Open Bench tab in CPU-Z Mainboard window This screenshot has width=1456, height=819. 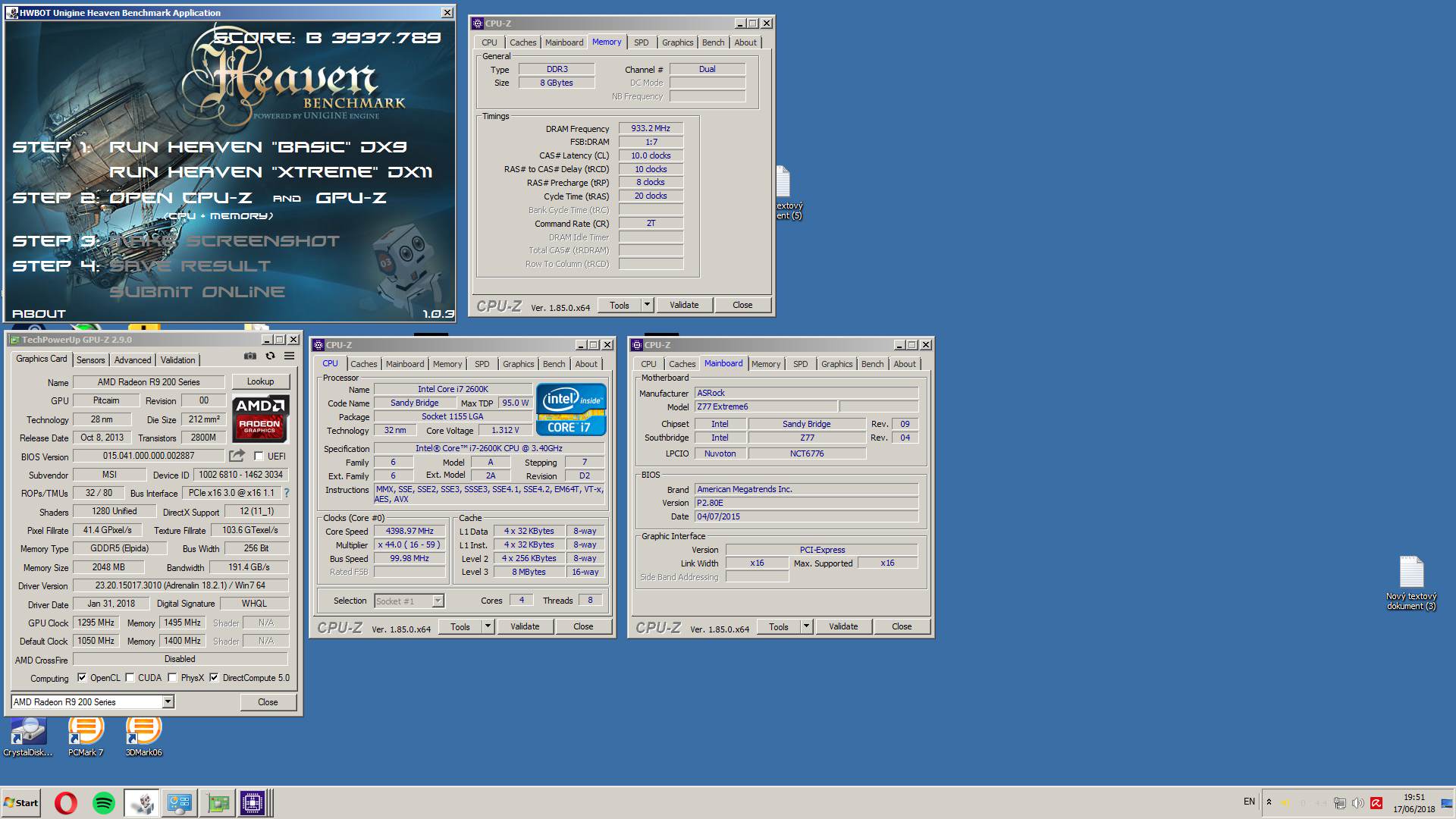pos(872,364)
